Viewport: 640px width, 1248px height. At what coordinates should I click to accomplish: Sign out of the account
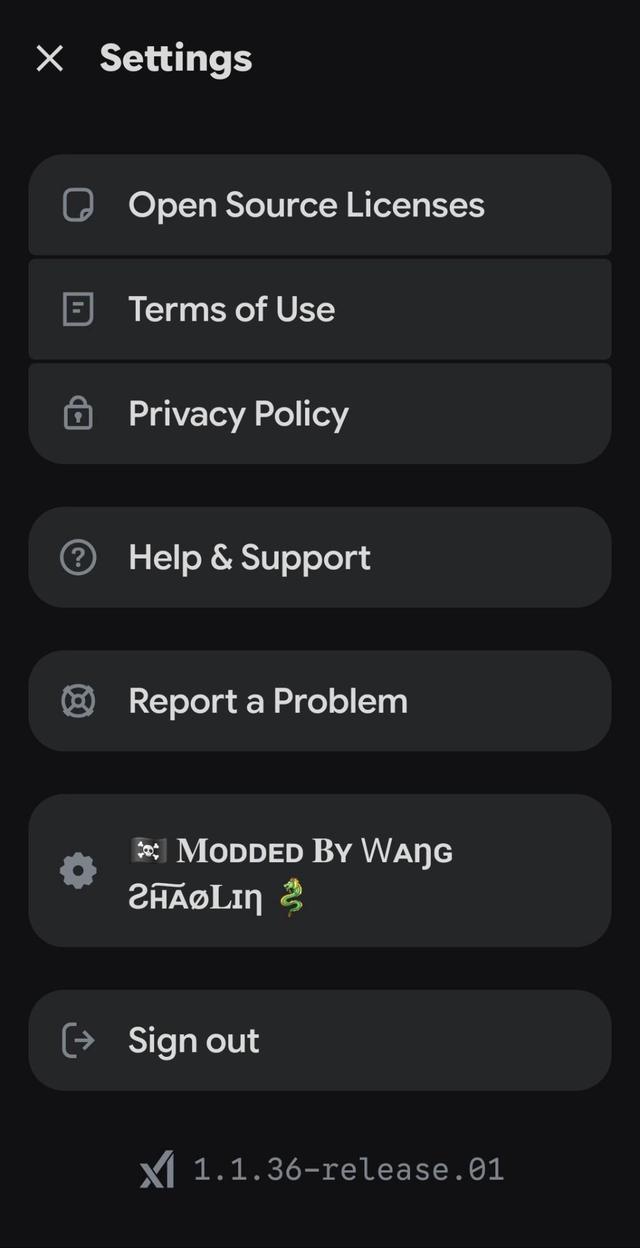(x=193, y=1040)
